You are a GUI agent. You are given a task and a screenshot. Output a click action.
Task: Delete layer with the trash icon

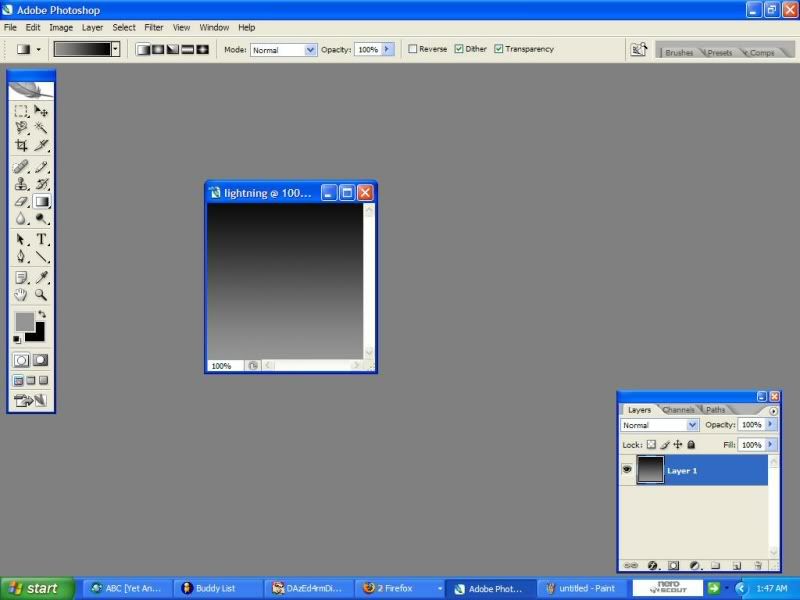coord(758,565)
